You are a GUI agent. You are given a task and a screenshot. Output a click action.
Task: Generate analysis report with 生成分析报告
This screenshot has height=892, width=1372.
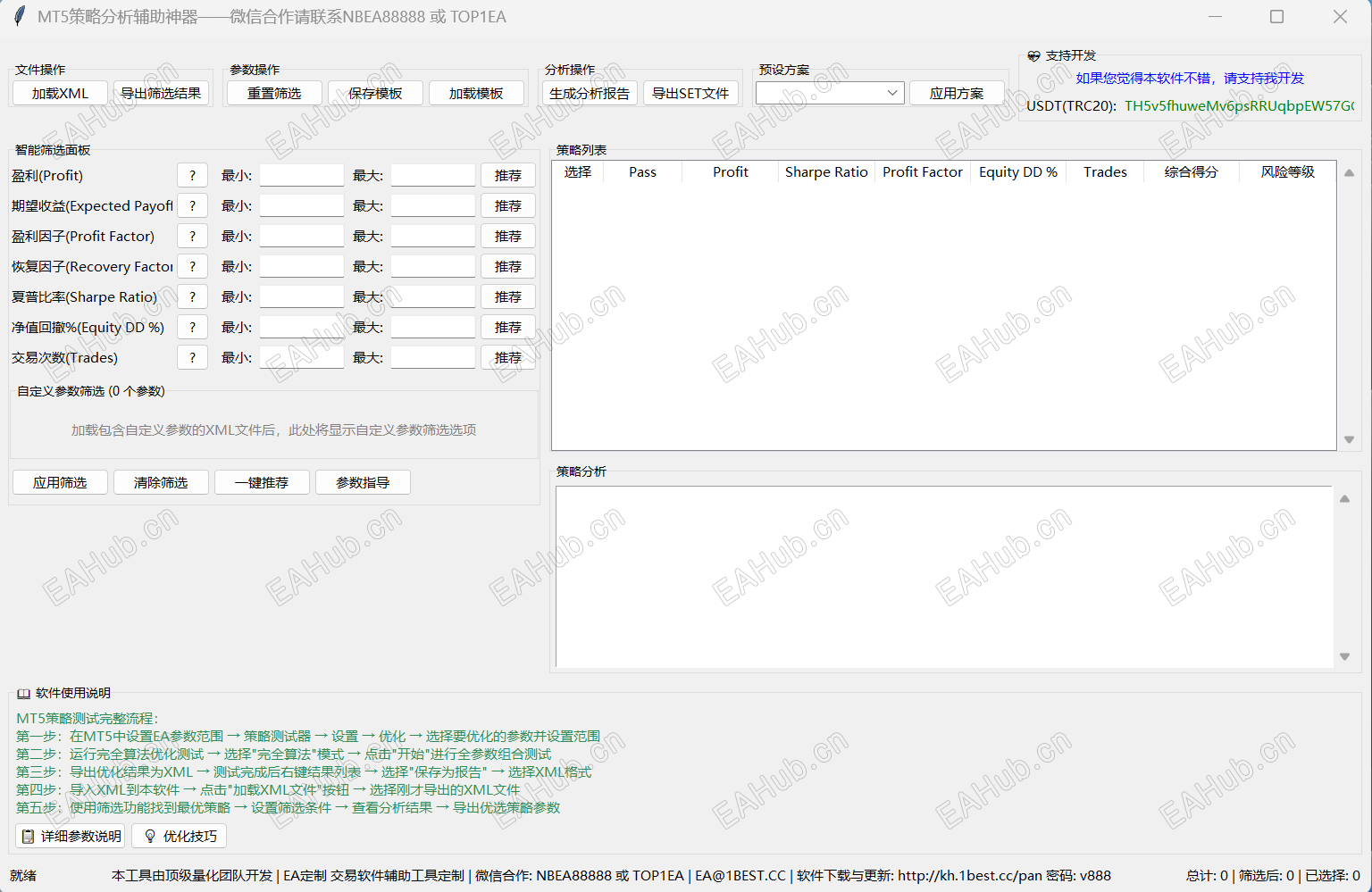pos(590,93)
